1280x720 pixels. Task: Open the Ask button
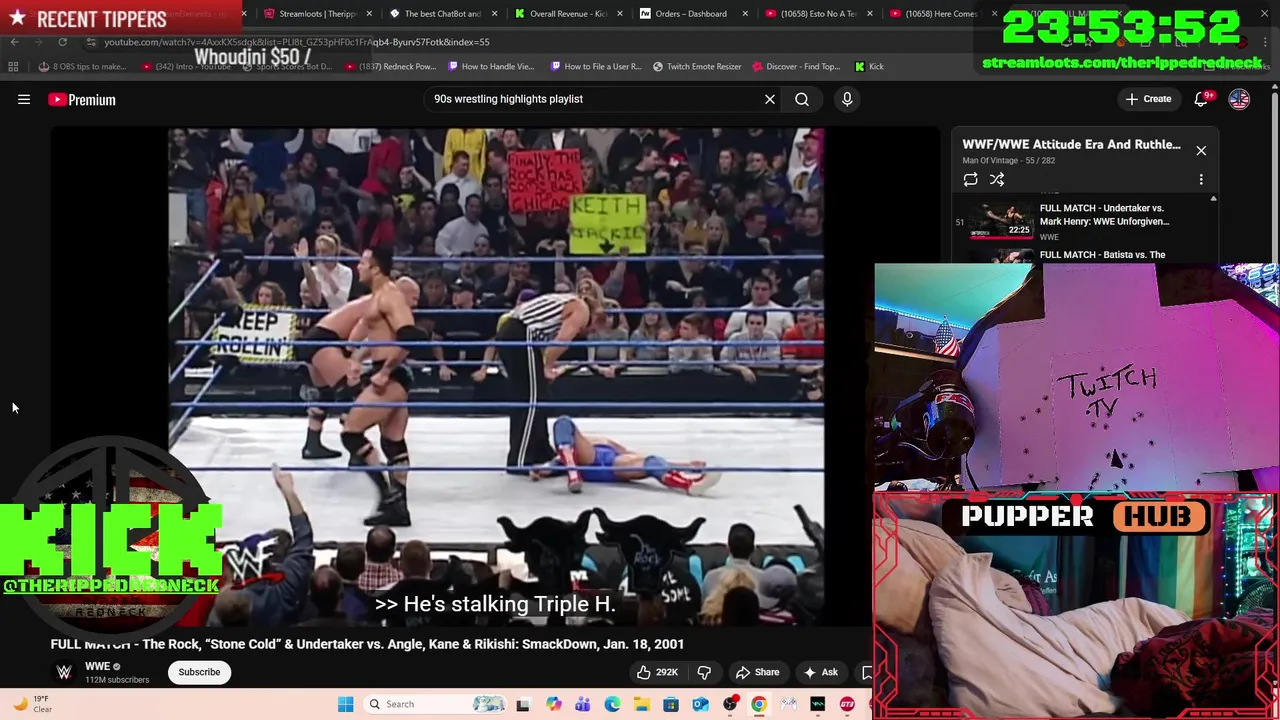point(820,672)
